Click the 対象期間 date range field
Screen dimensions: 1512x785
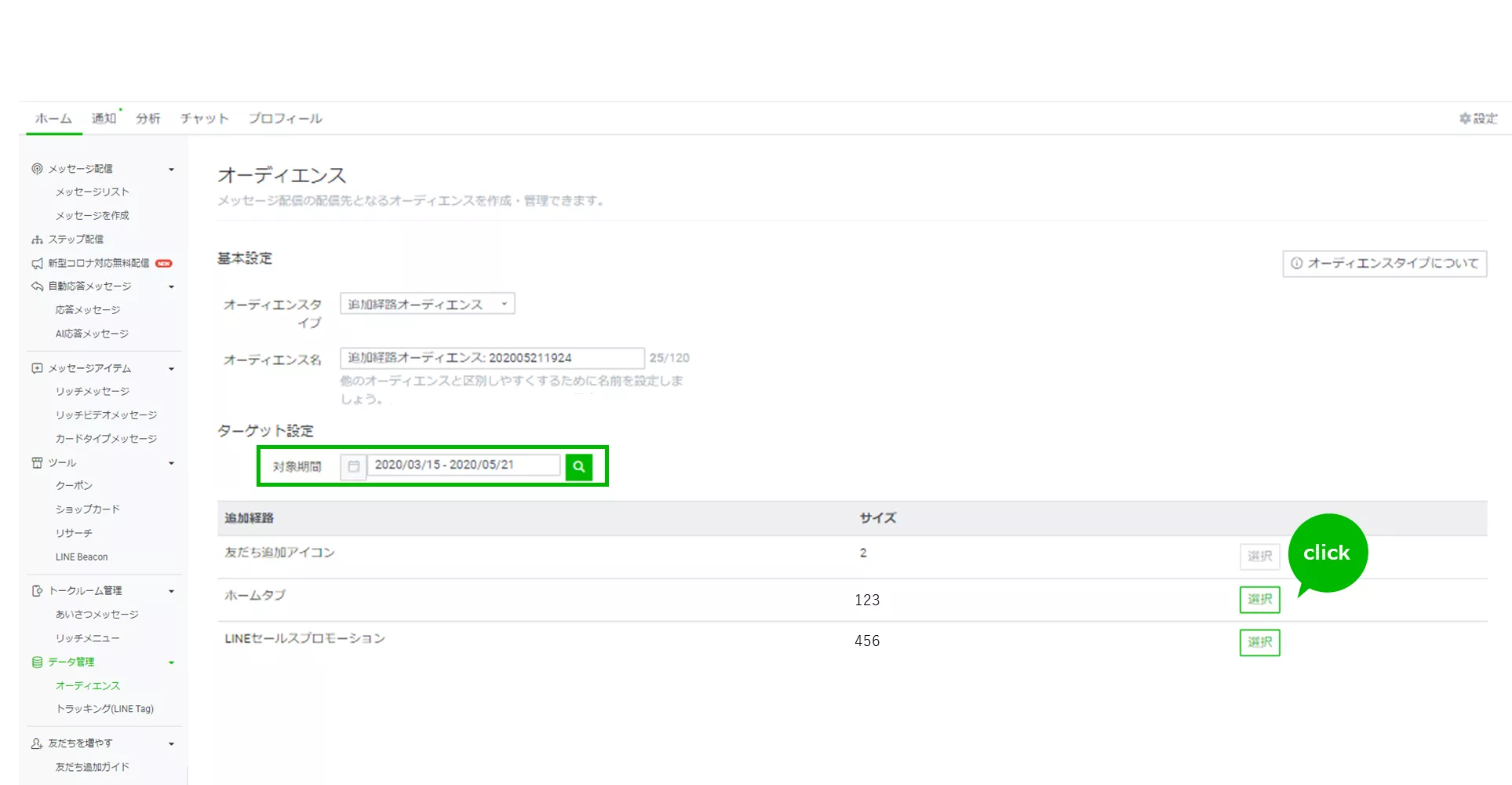coord(463,465)
